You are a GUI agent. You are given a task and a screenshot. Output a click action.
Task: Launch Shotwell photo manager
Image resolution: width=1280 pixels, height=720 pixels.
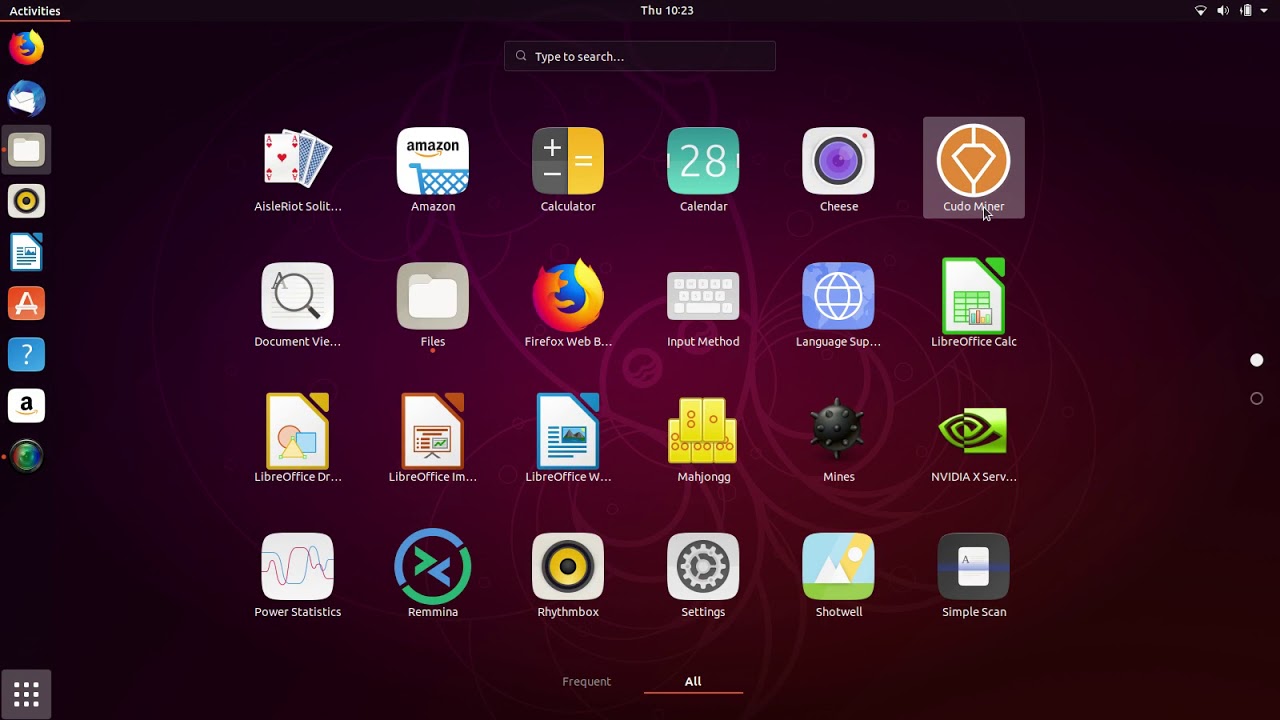click(838, 573)
